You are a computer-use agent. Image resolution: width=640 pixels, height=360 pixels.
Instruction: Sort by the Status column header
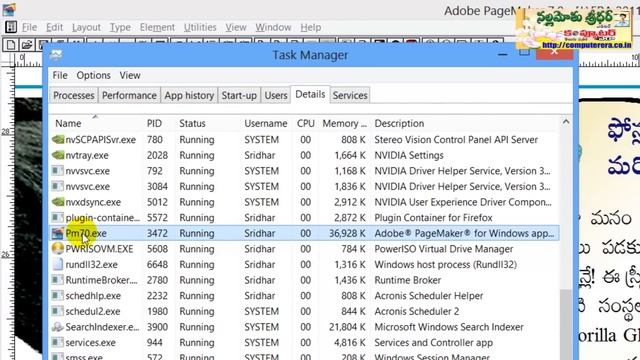[x=192, y=123]
